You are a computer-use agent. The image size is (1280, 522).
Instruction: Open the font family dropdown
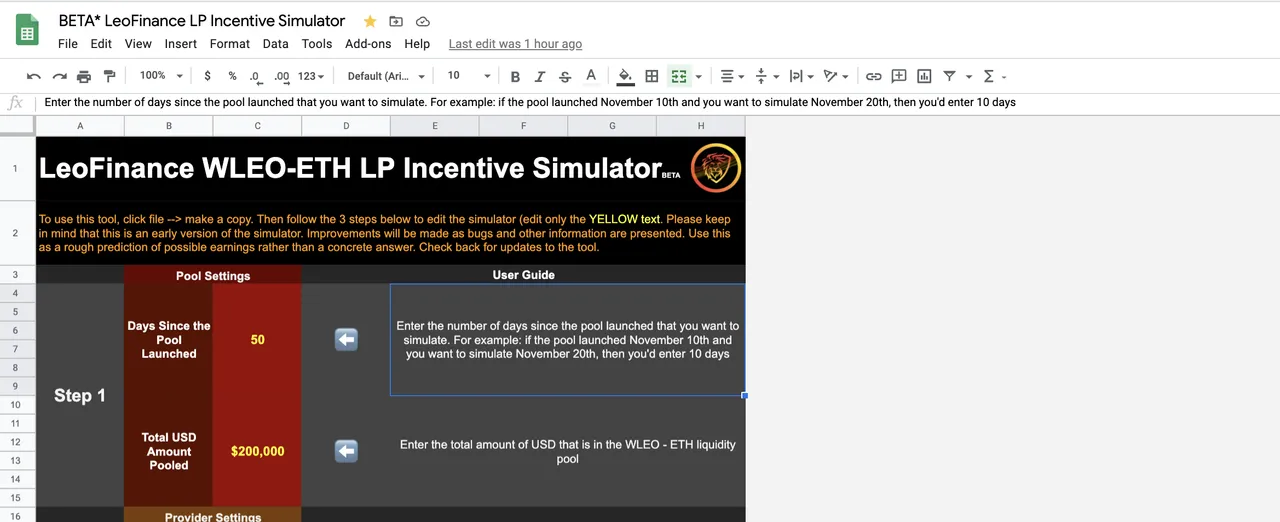pos(386,76)
